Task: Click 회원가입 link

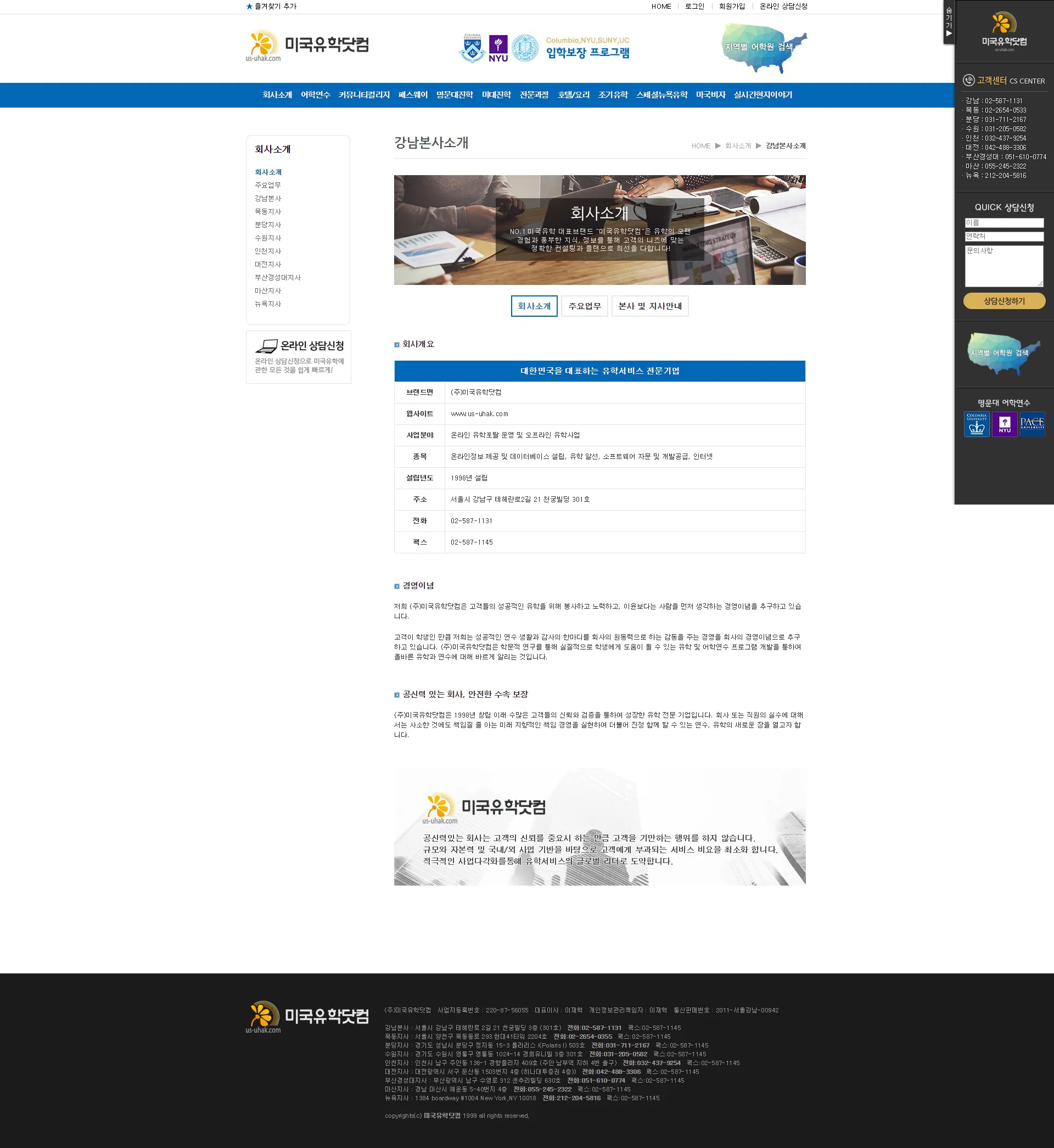Action: 732,6
